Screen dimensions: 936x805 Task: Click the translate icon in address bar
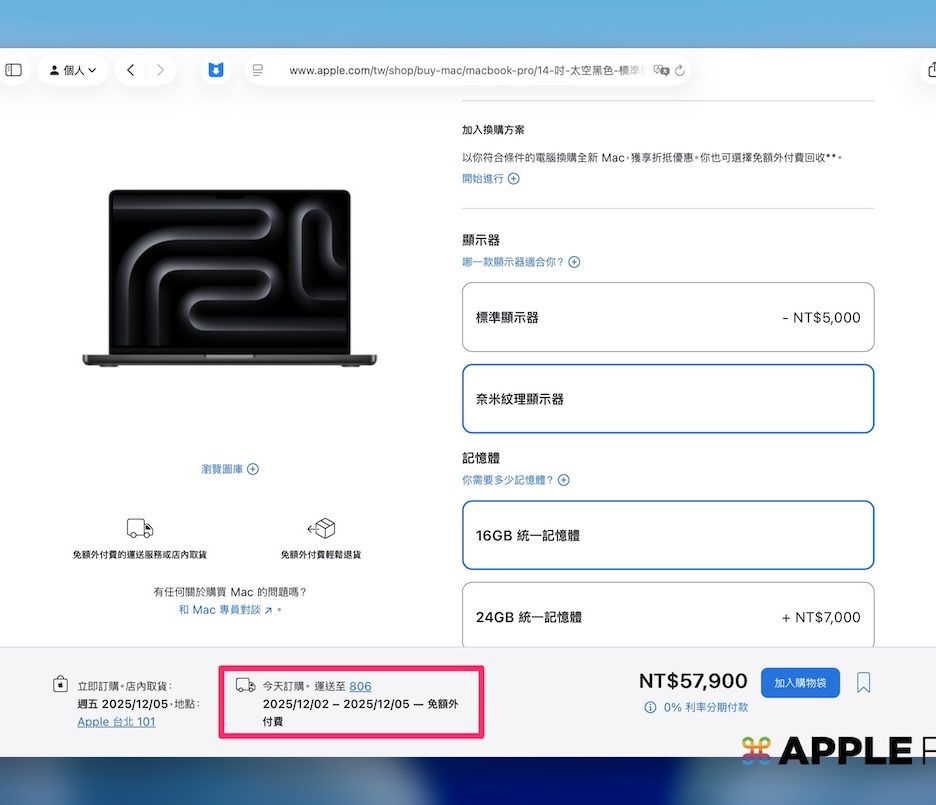(x=660, y=70)
